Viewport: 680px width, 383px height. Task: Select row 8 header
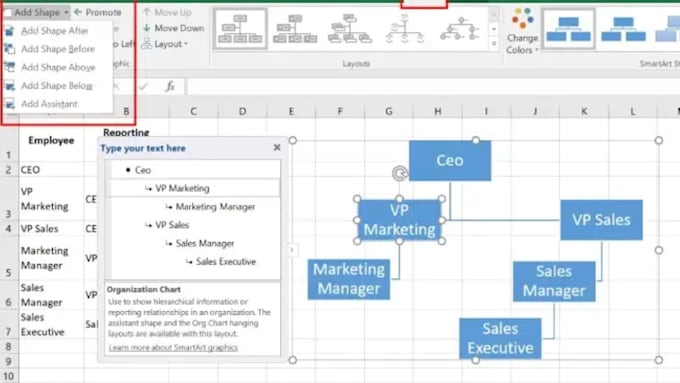(8, 347)
